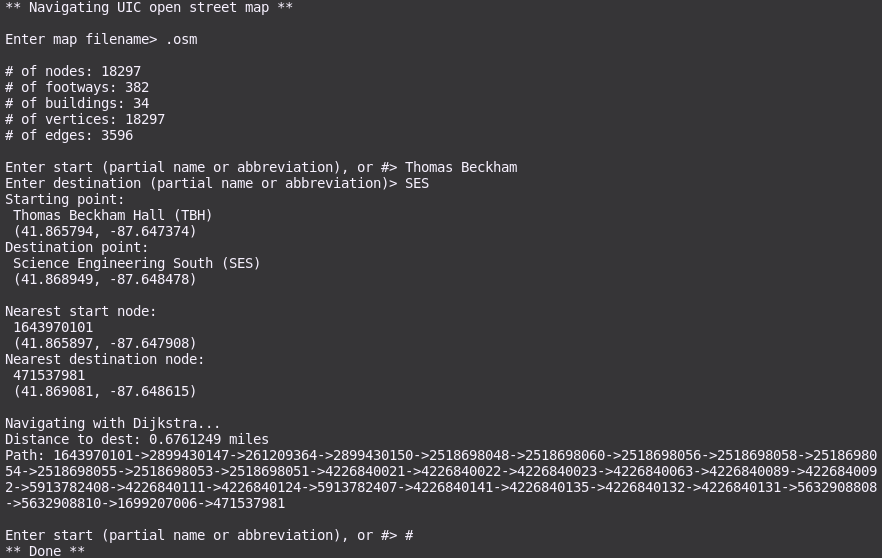This screenshot has height=558, width=882.
Task: Click the "Navigating UIC open street map" title line
Action: coord(149,8)
